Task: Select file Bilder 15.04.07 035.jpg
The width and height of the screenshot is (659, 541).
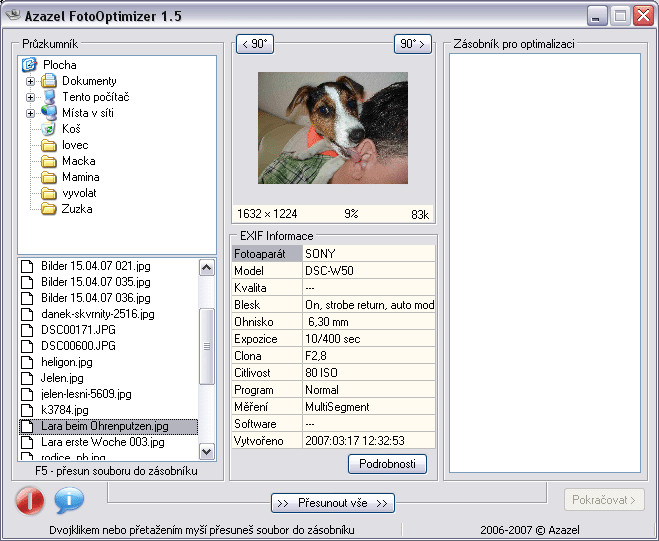Action: point(96,282)
